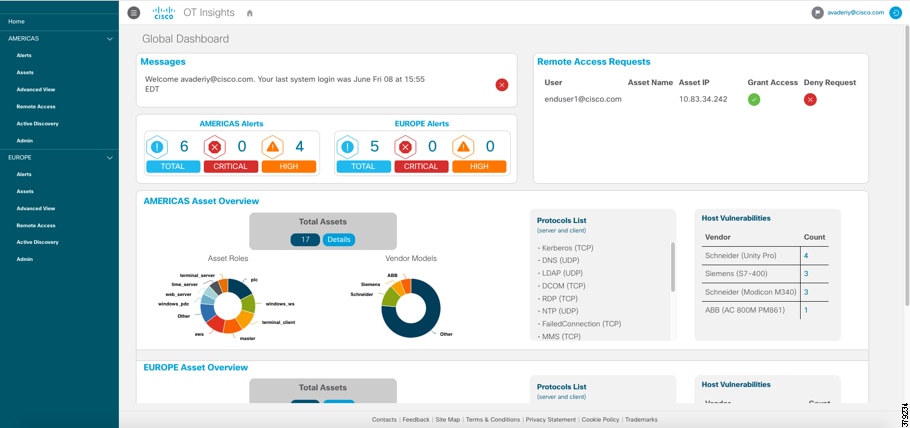Go to Home in the sidebar
The width and height of the screenshot is (910, 428).
[16, 21]
